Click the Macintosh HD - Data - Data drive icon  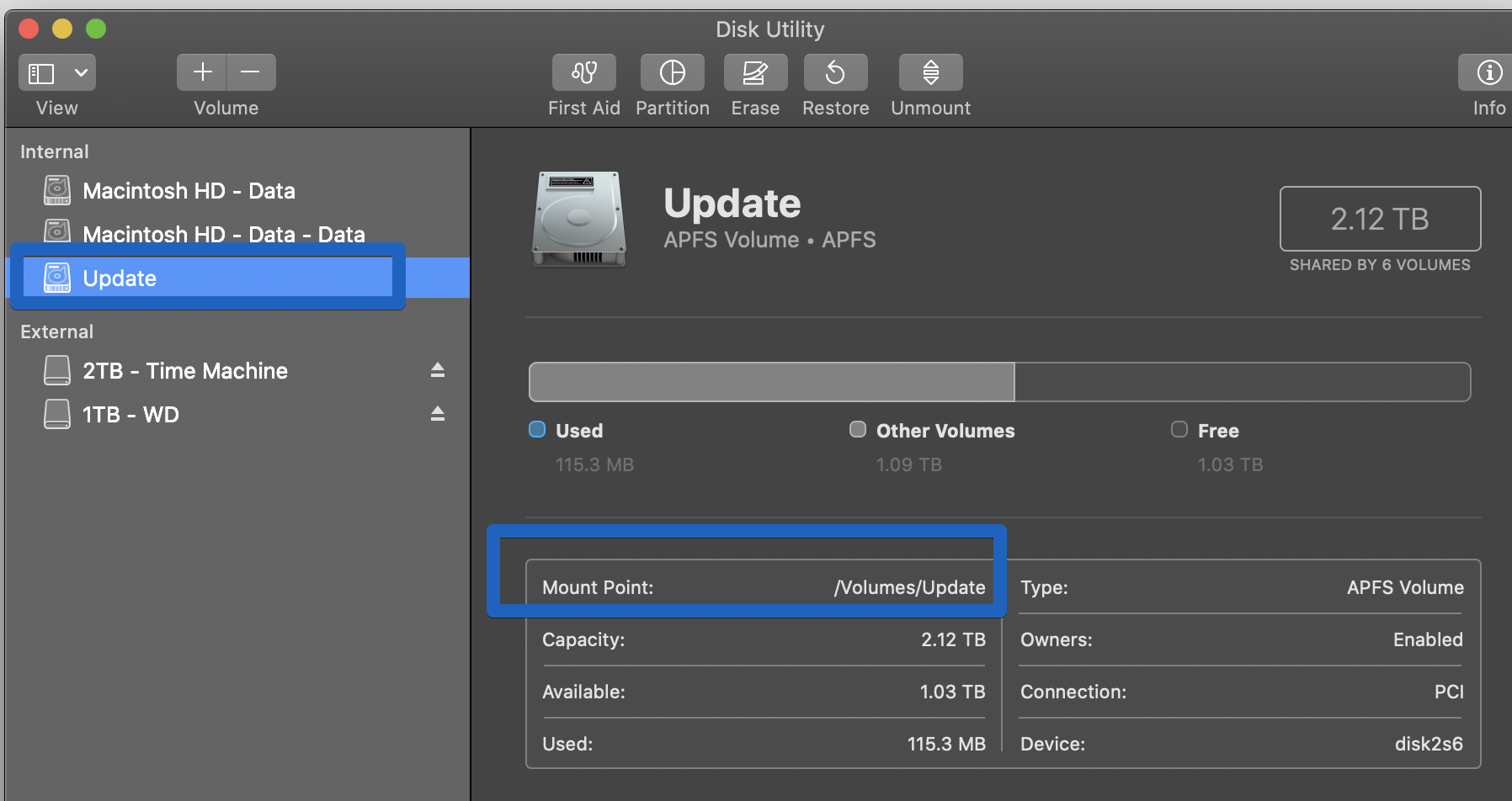(57, 231)
